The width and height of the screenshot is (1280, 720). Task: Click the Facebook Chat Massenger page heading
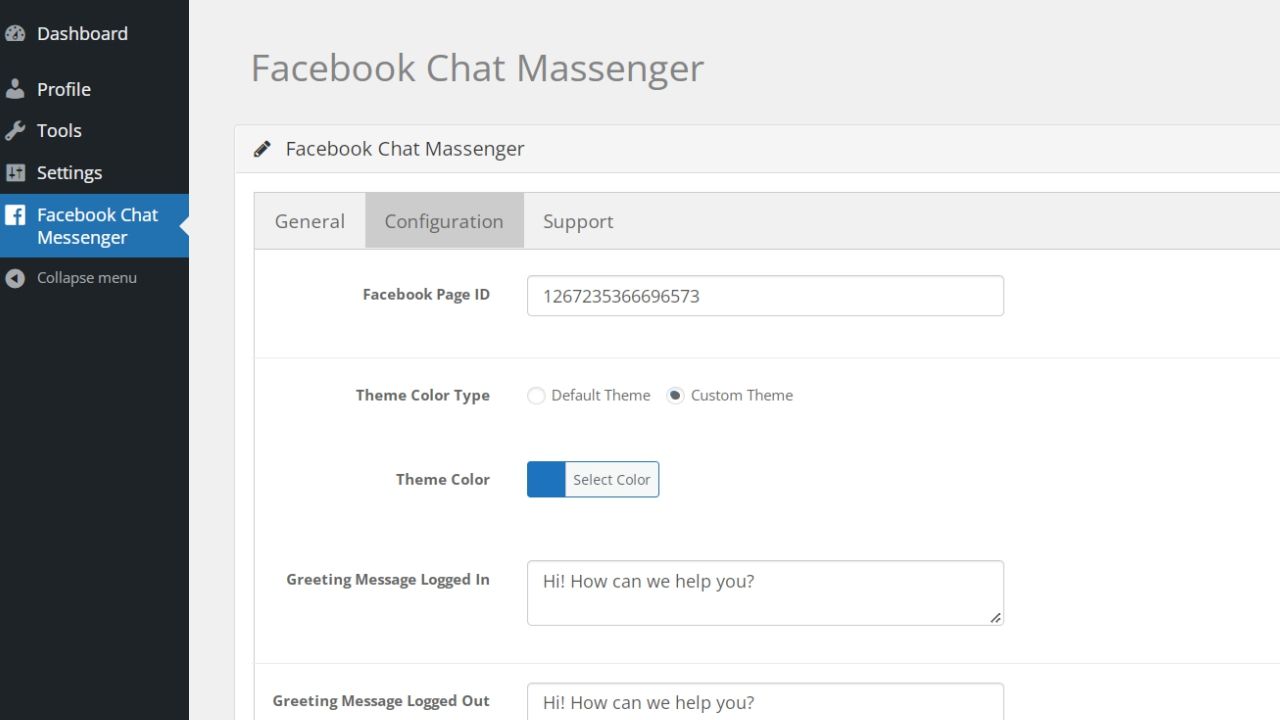(x=477, y=68)
